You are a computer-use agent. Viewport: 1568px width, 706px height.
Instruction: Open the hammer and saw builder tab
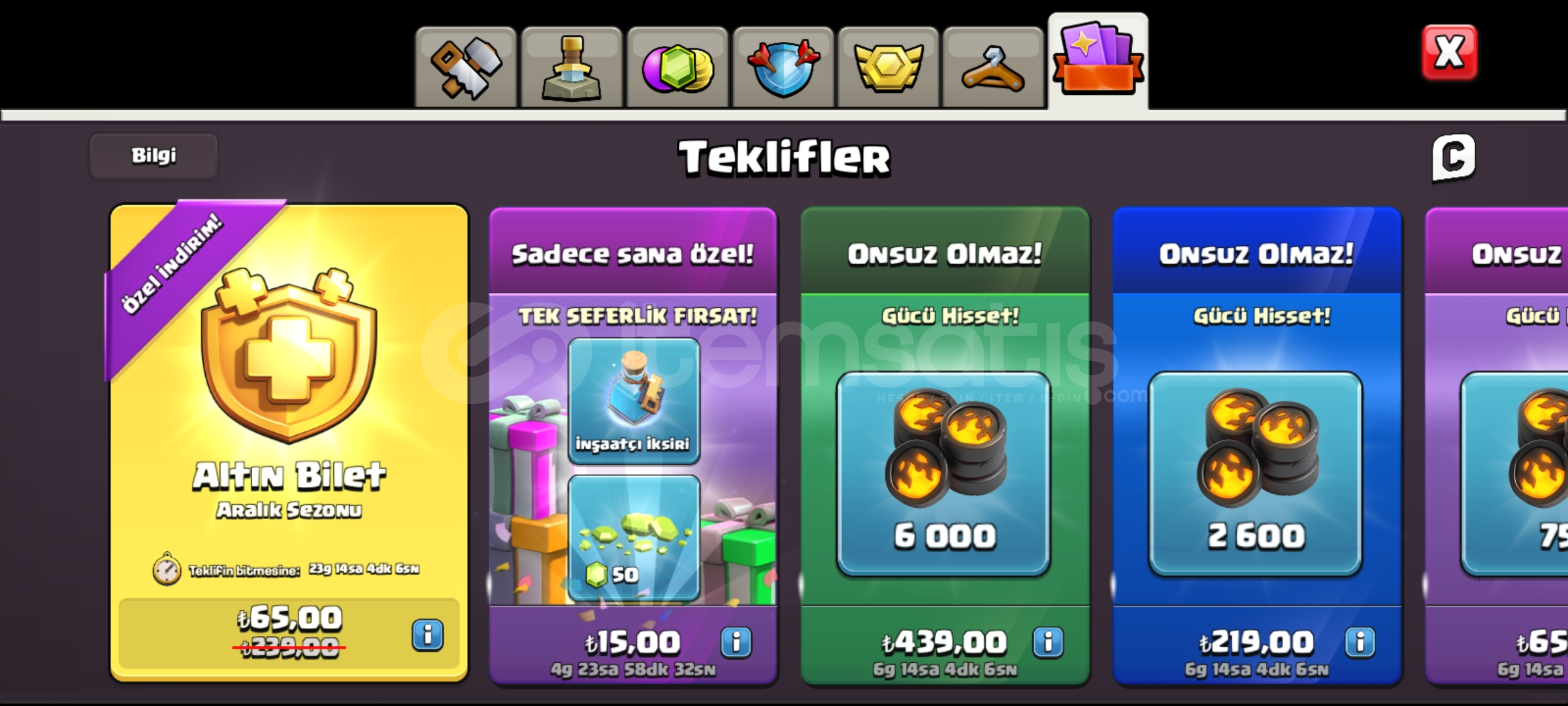click(x=466, y=68)
